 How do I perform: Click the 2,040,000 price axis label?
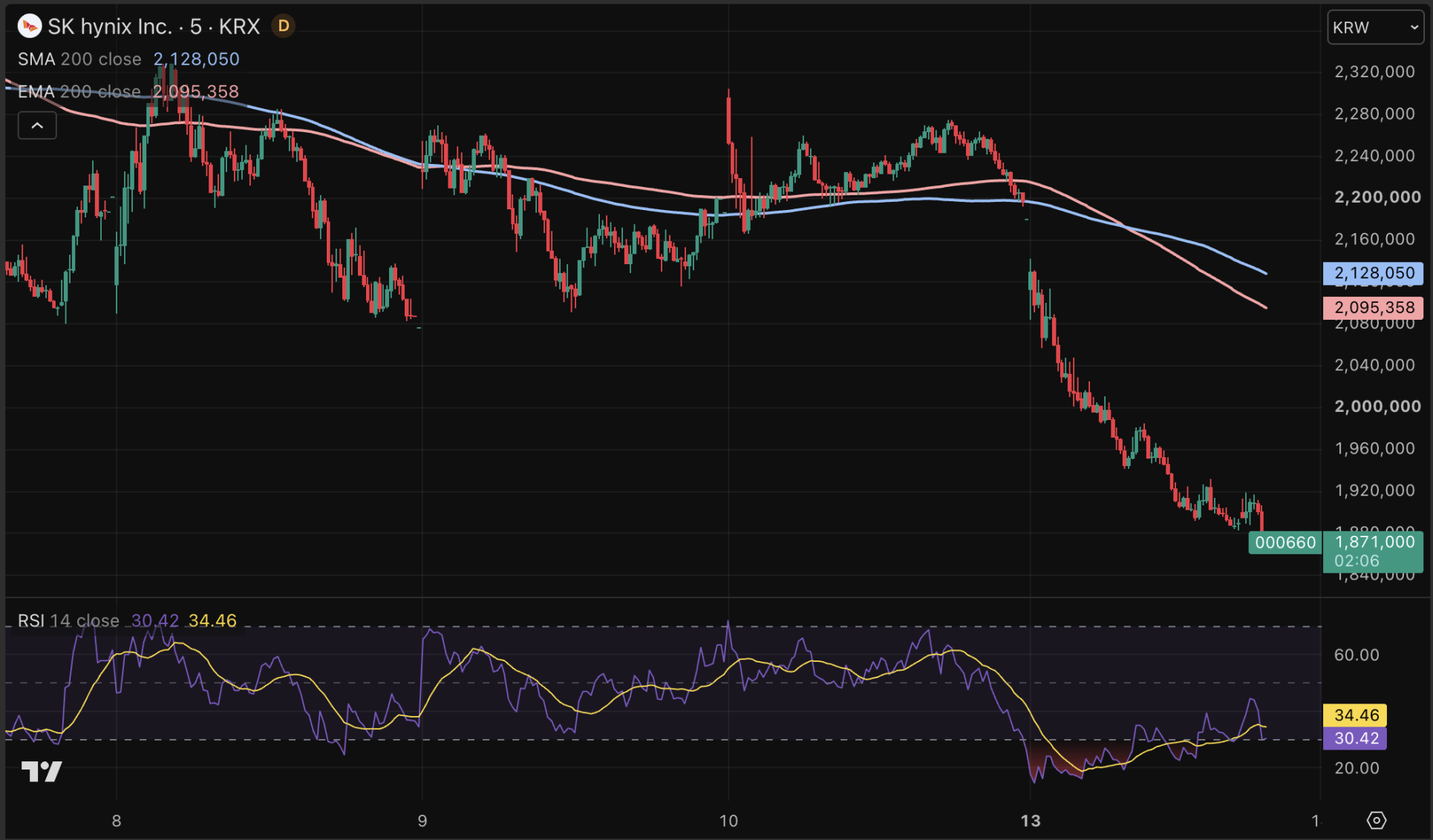1374,365
